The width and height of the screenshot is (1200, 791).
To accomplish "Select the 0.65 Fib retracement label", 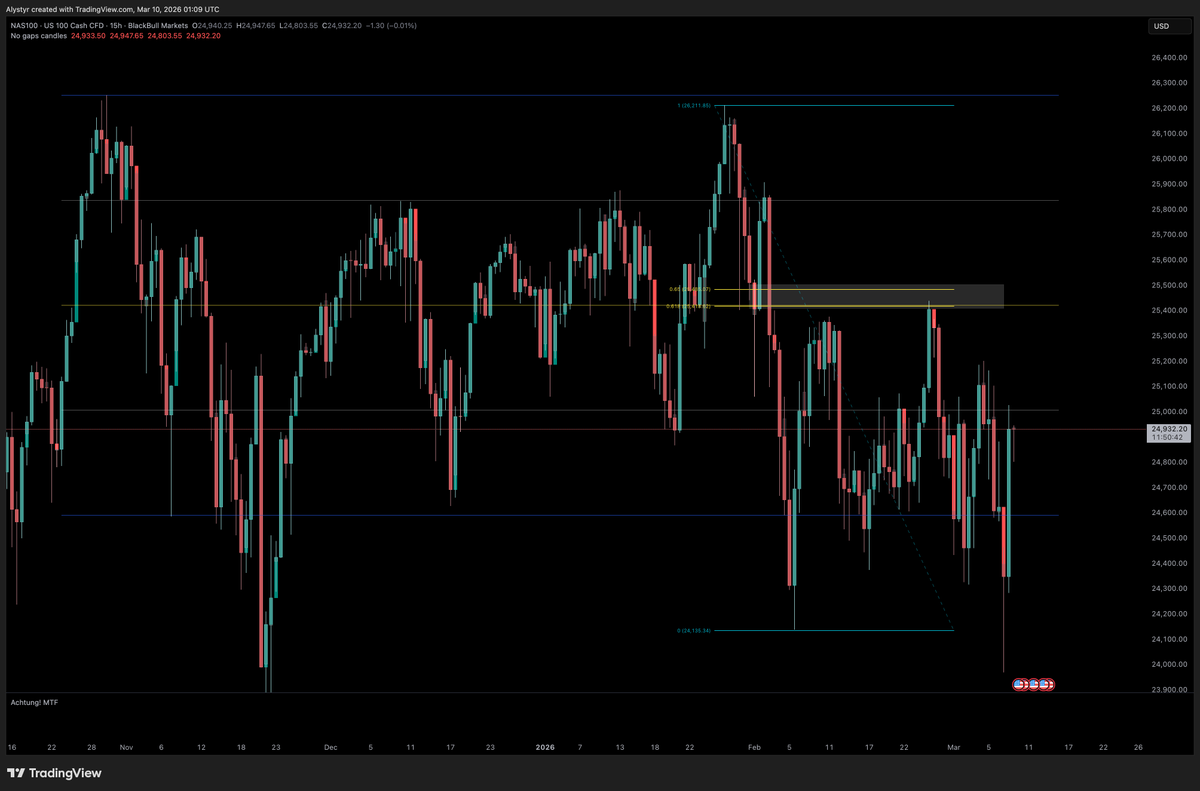I will pyautogui.click(x=689, y=290).
